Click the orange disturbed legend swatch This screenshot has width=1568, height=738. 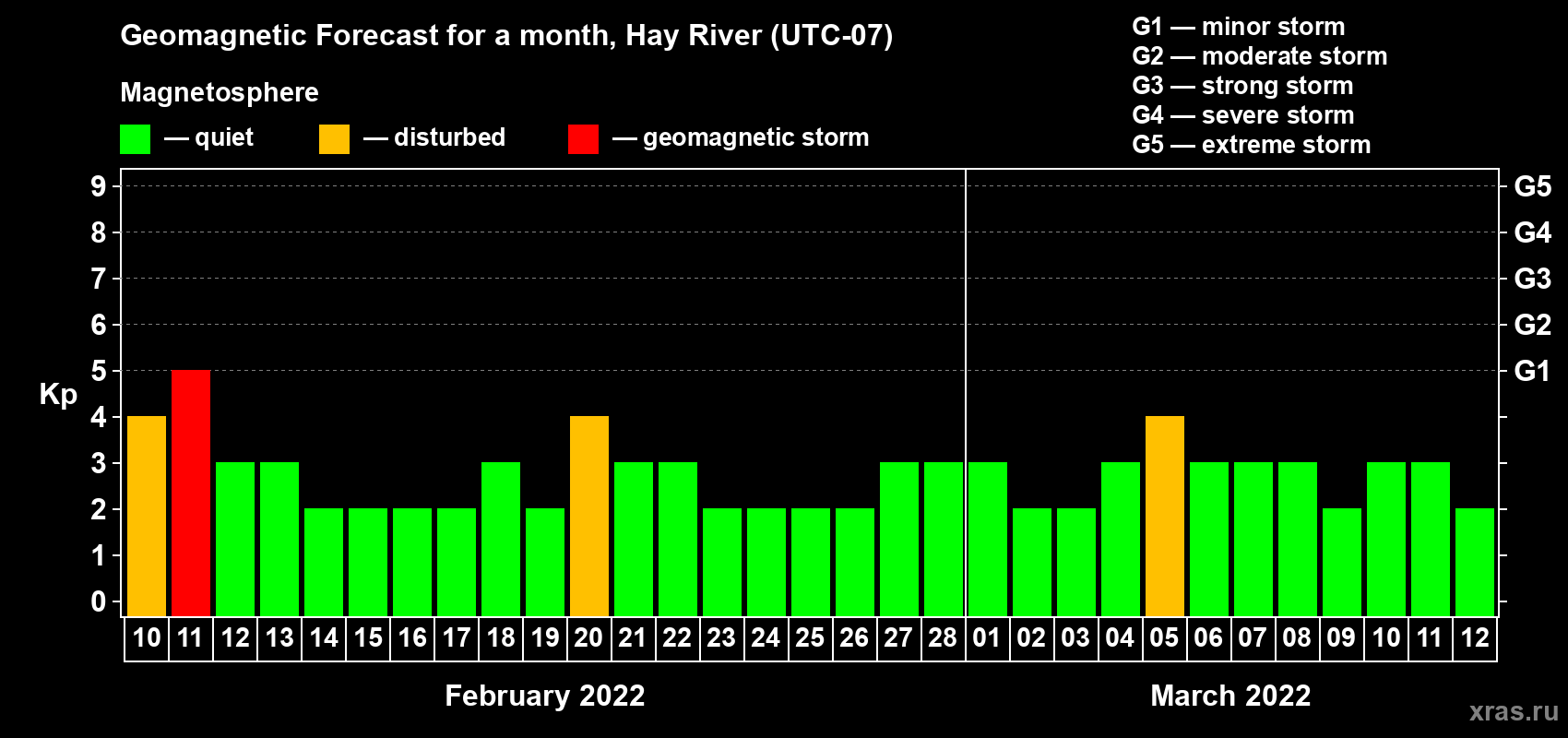coord(334,139)
